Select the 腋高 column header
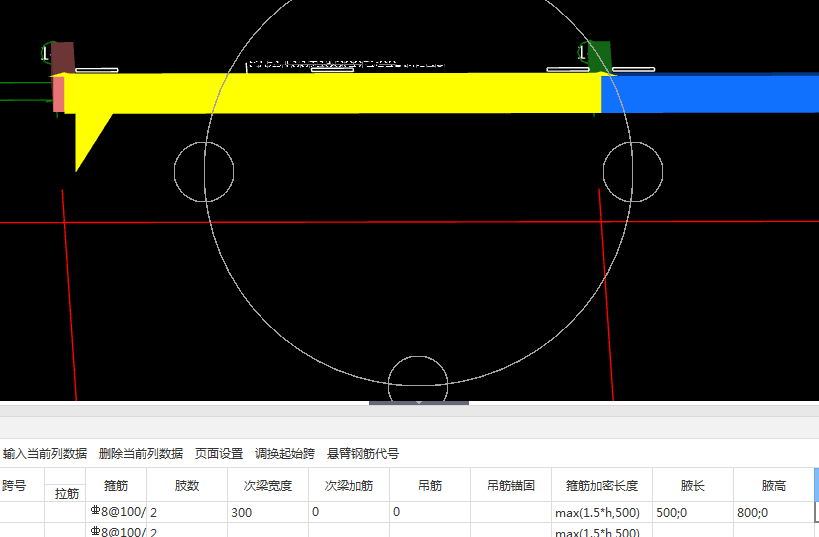Viewport: 819px width, 537px height. pos(774,485)
